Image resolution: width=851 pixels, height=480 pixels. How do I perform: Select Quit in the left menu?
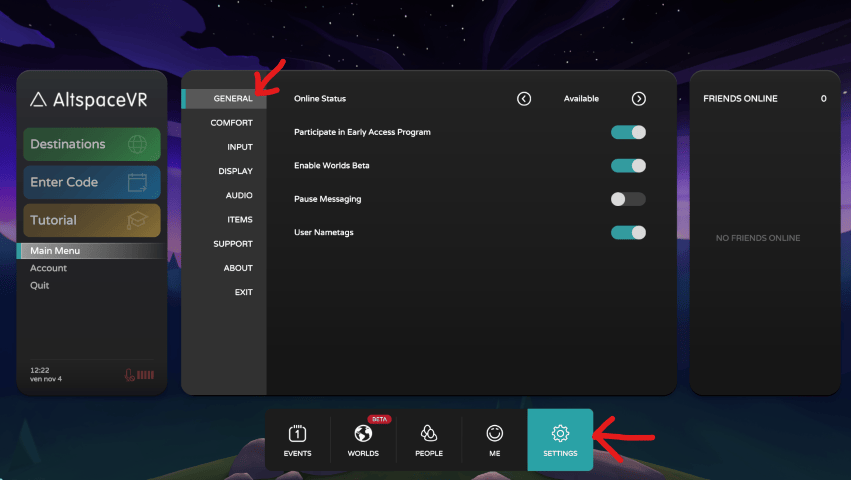40,286
